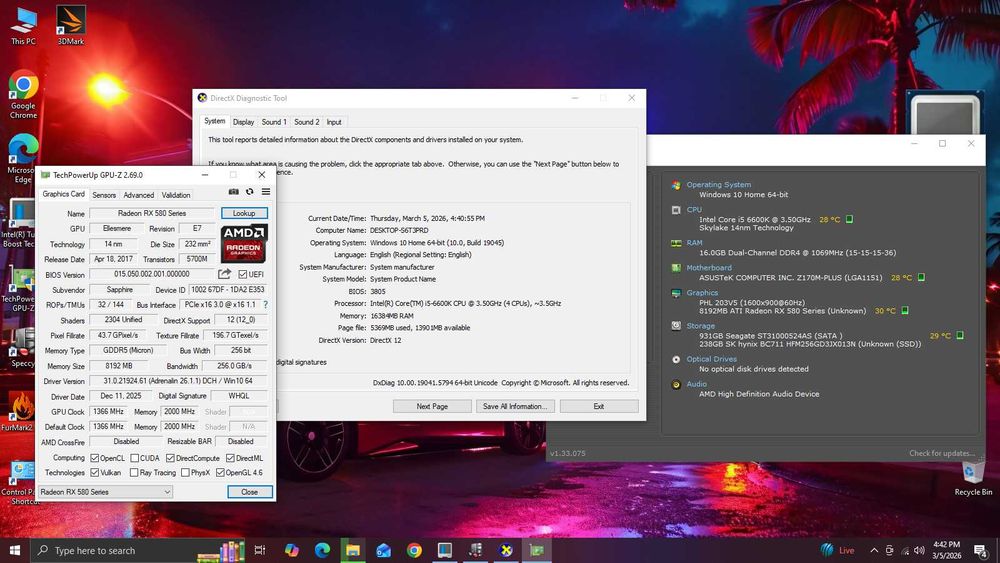The width and height of the screenshot is (1000, 563).
Task: Toggle the OpenGL 4.6 checkbox
Action: pos(220,472)
